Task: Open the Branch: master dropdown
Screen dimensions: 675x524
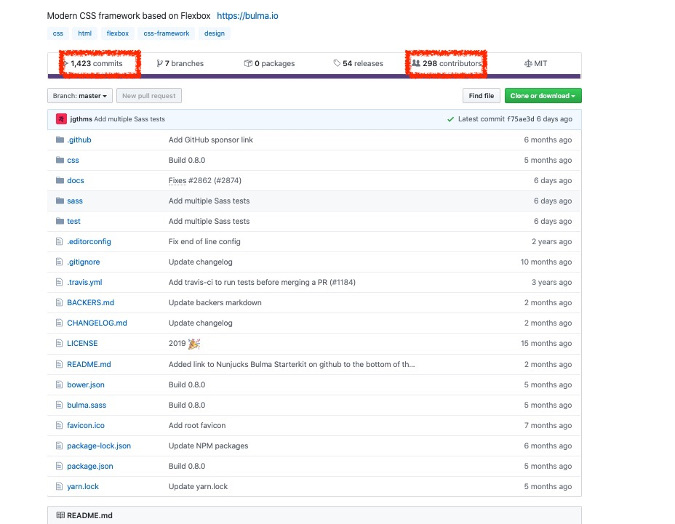Action: click(79, 96)
